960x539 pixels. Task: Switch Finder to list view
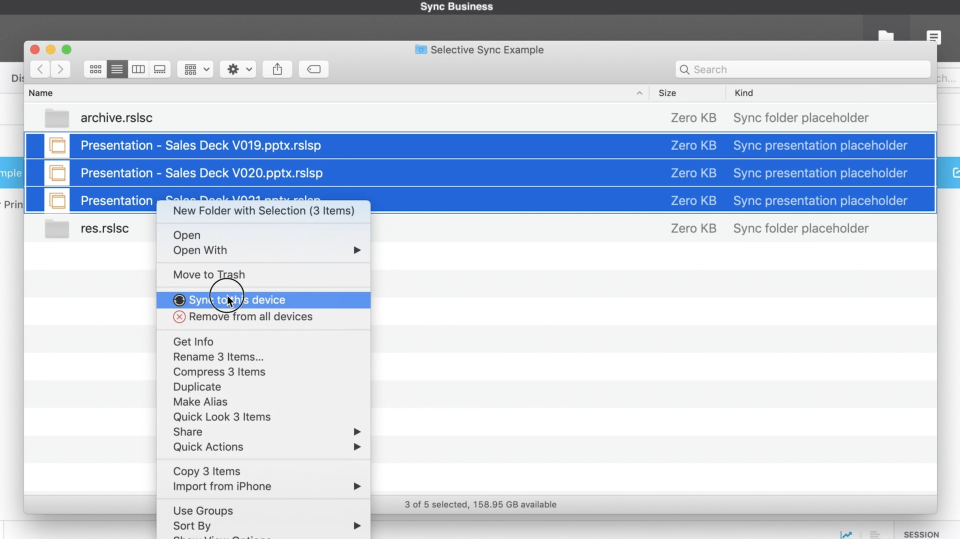[117, 69]
